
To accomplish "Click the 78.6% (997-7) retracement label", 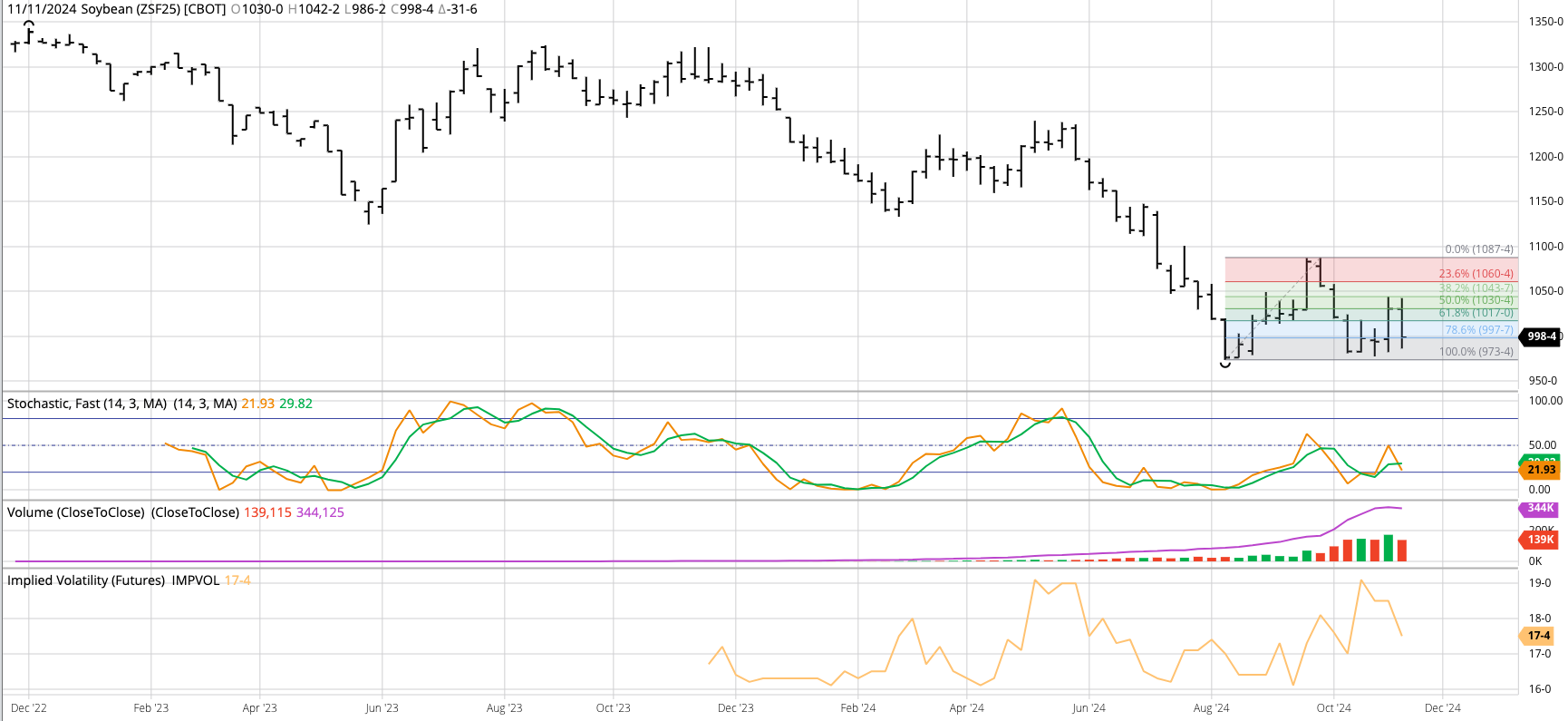I will (1479, 330).
